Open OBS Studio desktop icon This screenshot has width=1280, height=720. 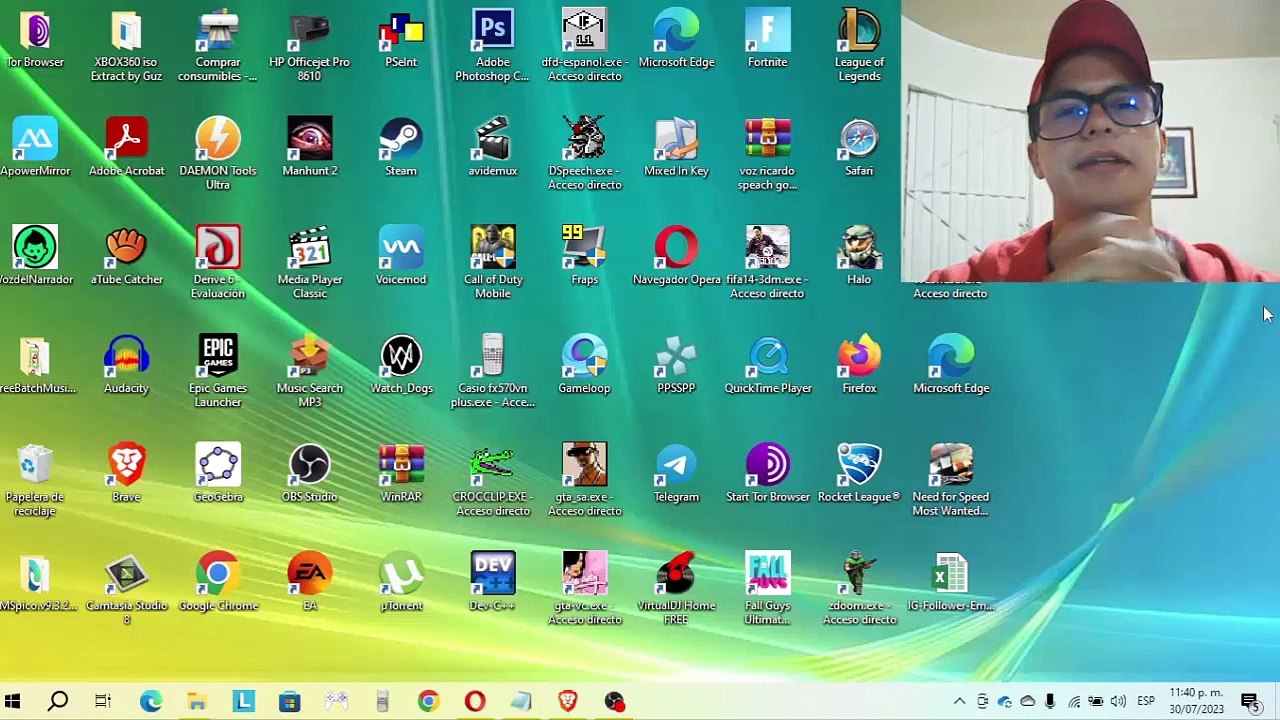pos(309,467)
